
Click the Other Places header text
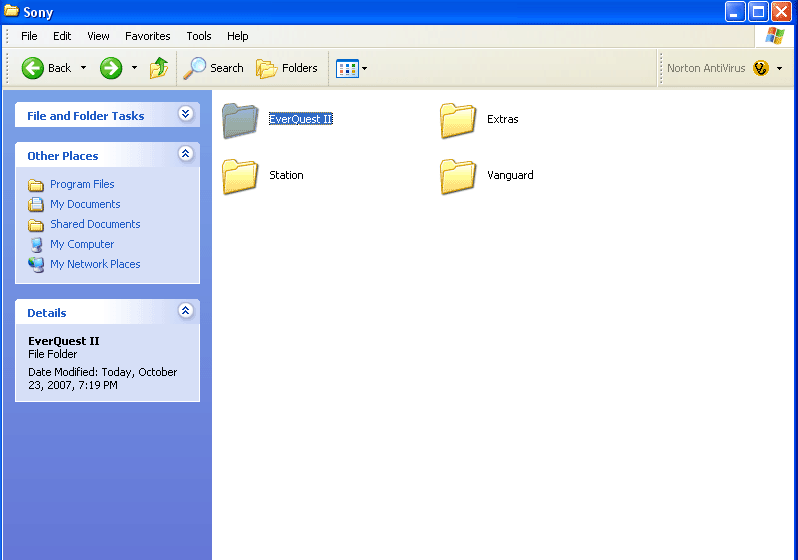[63, 156]
